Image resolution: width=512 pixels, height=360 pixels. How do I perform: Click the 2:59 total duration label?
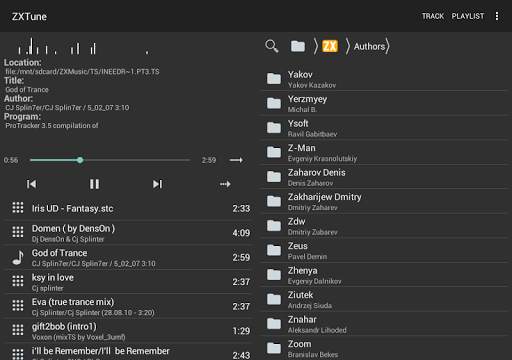pyautogui.click(x=209, y=160)
